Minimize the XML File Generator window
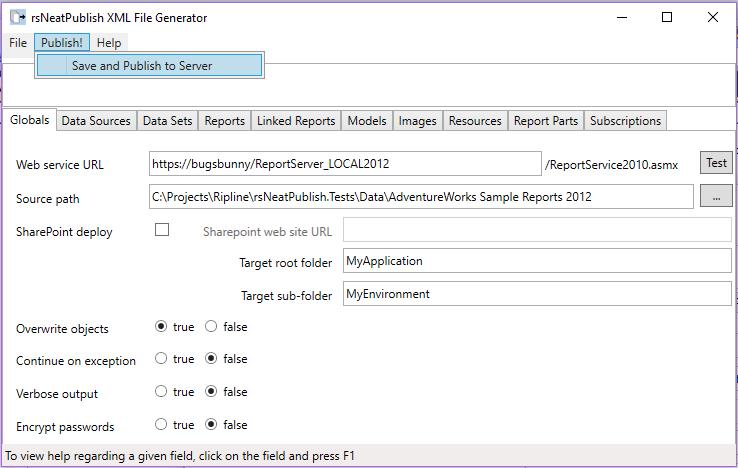Image resolution: width=738 pixels, height=468 pixels. [621, 17]
